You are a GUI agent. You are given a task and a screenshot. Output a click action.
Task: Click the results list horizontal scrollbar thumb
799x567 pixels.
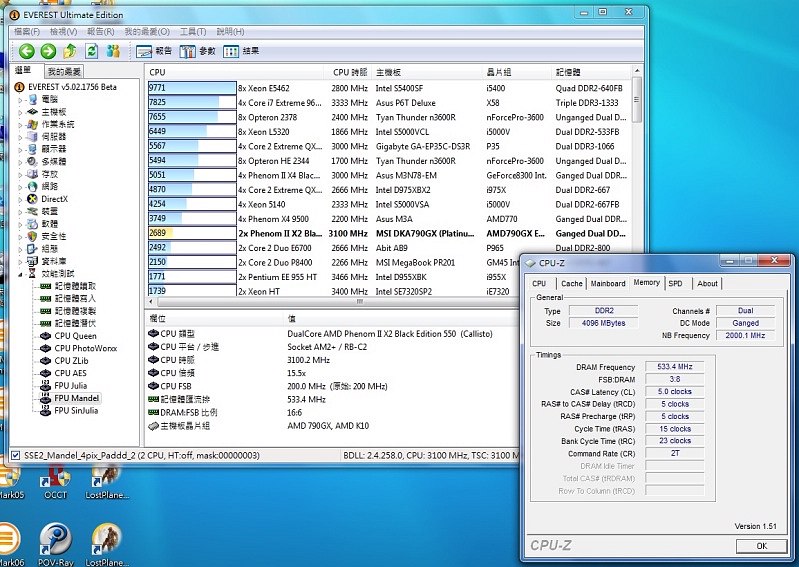pos(359,302)
